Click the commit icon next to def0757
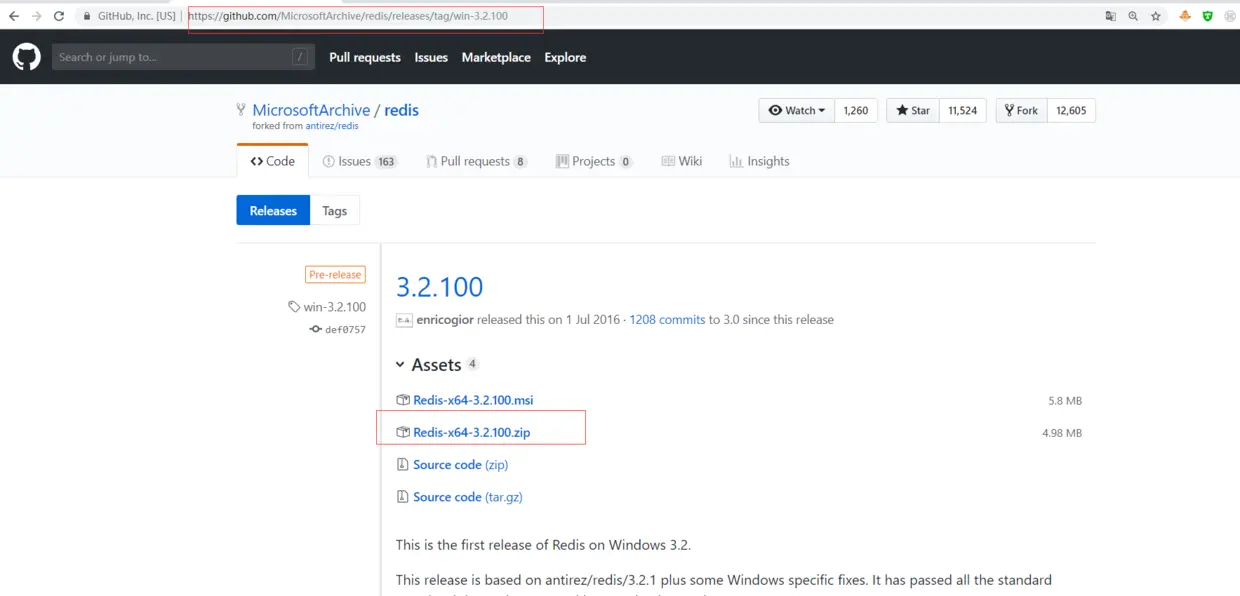 (315, 329)
